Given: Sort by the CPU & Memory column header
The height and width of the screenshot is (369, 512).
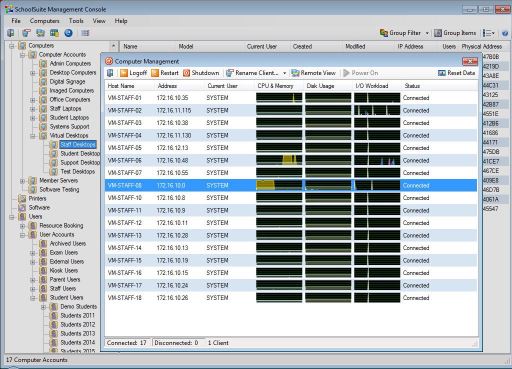Looking at the screenshot, I should 279,86.
